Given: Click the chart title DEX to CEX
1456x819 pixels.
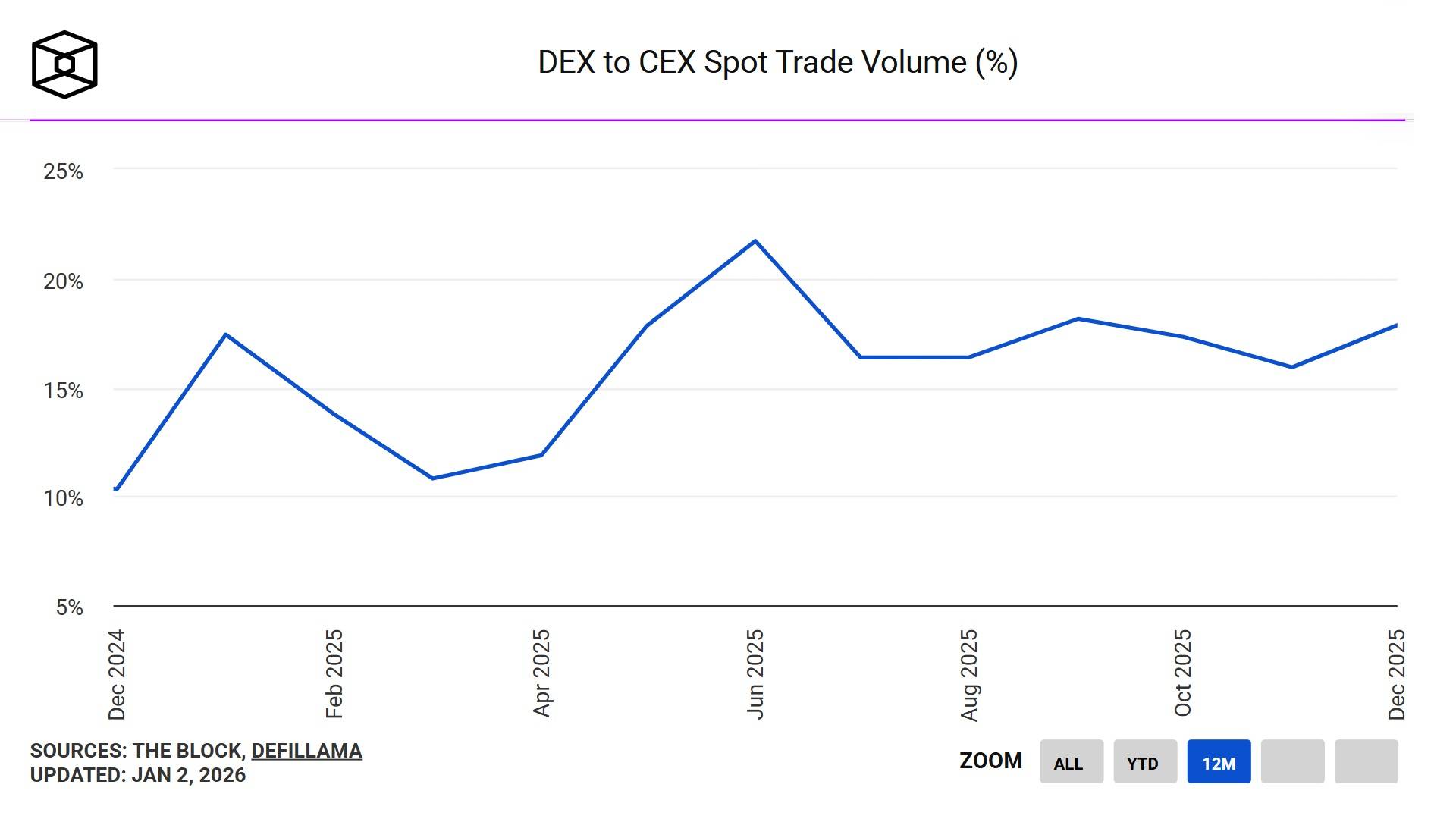Looking at the screenshot, I should pyautogui.click(x=777, y=62).
